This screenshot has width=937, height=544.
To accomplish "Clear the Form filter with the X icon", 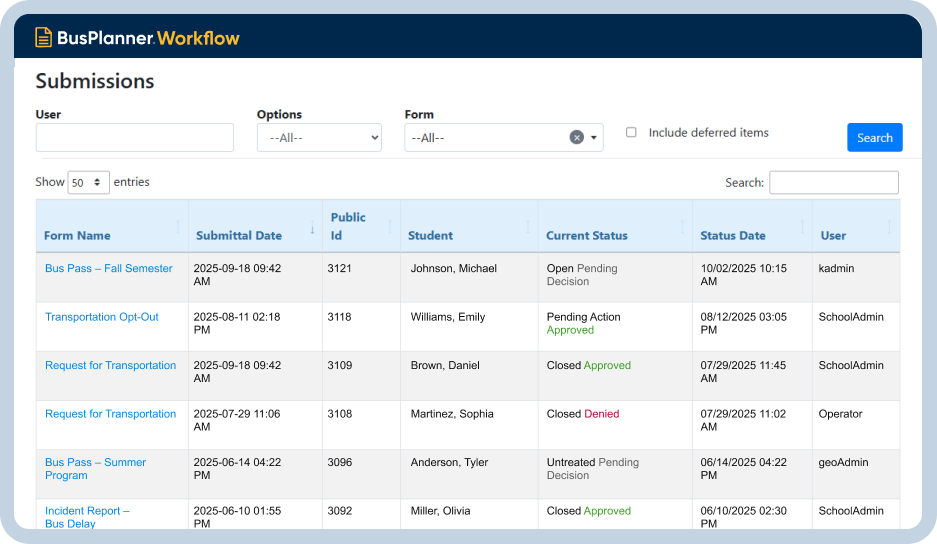I will [576, 138].
